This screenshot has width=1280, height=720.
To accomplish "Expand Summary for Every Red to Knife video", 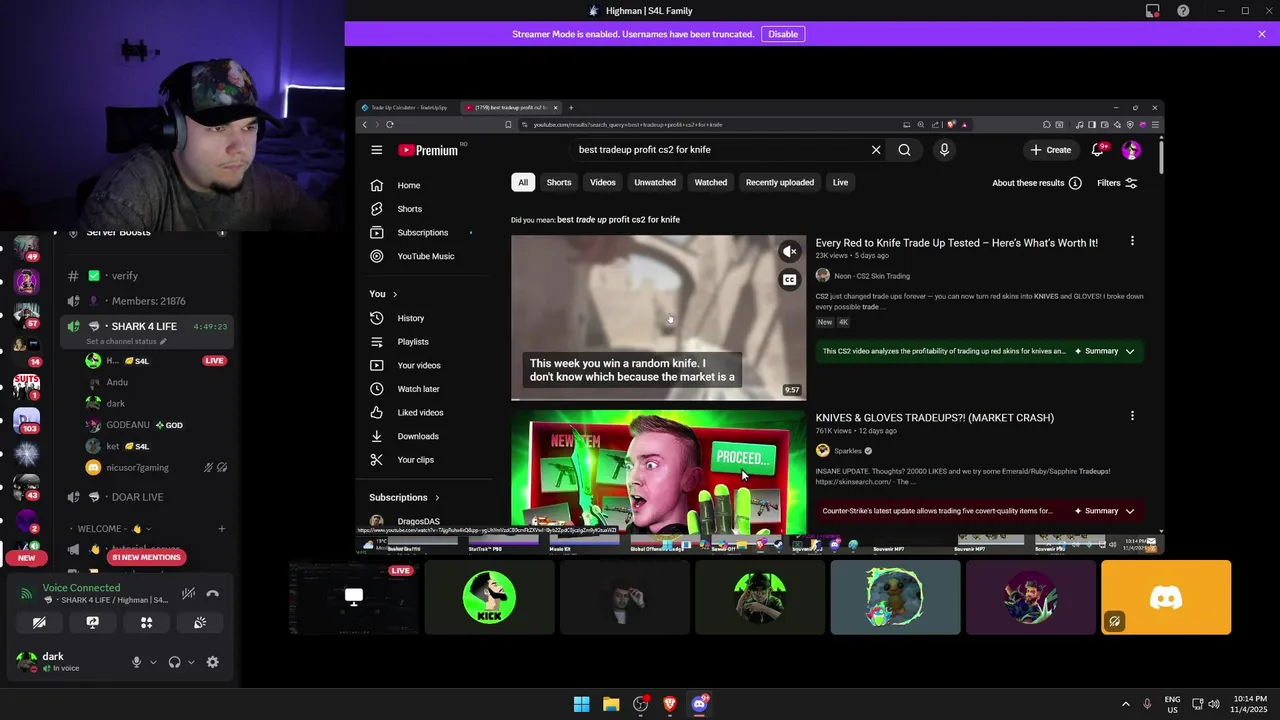I will point(1105,351).
